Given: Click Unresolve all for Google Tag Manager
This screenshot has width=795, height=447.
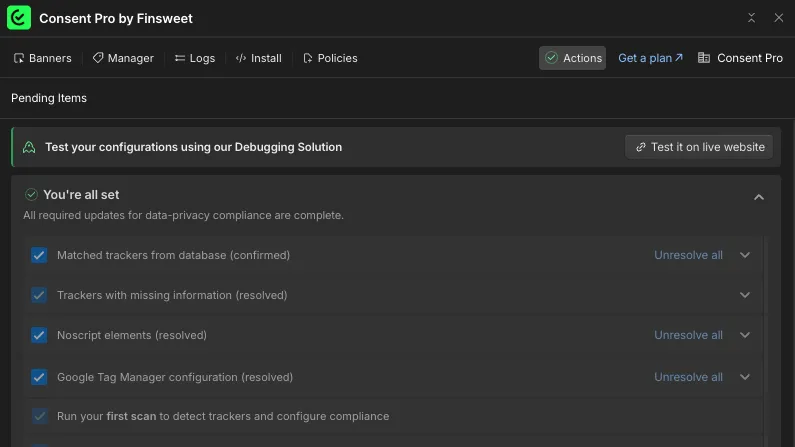Looking at the screenshot, I should point(688,377).
